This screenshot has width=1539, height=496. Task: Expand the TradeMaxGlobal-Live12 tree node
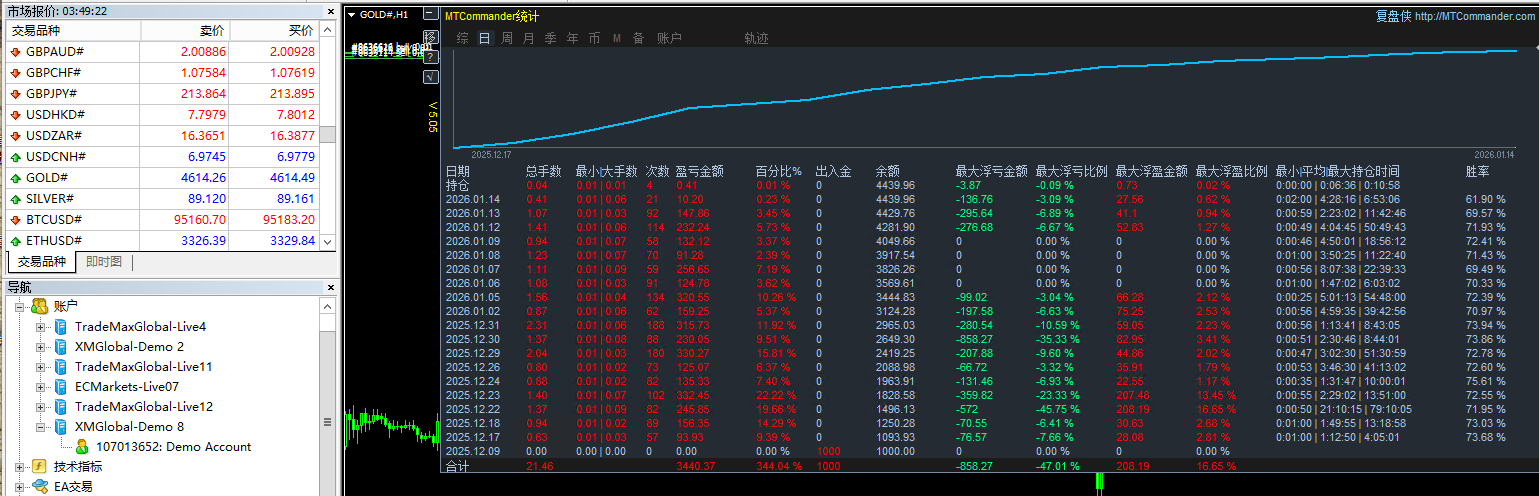pyautogui.click(x=40, y=407)
